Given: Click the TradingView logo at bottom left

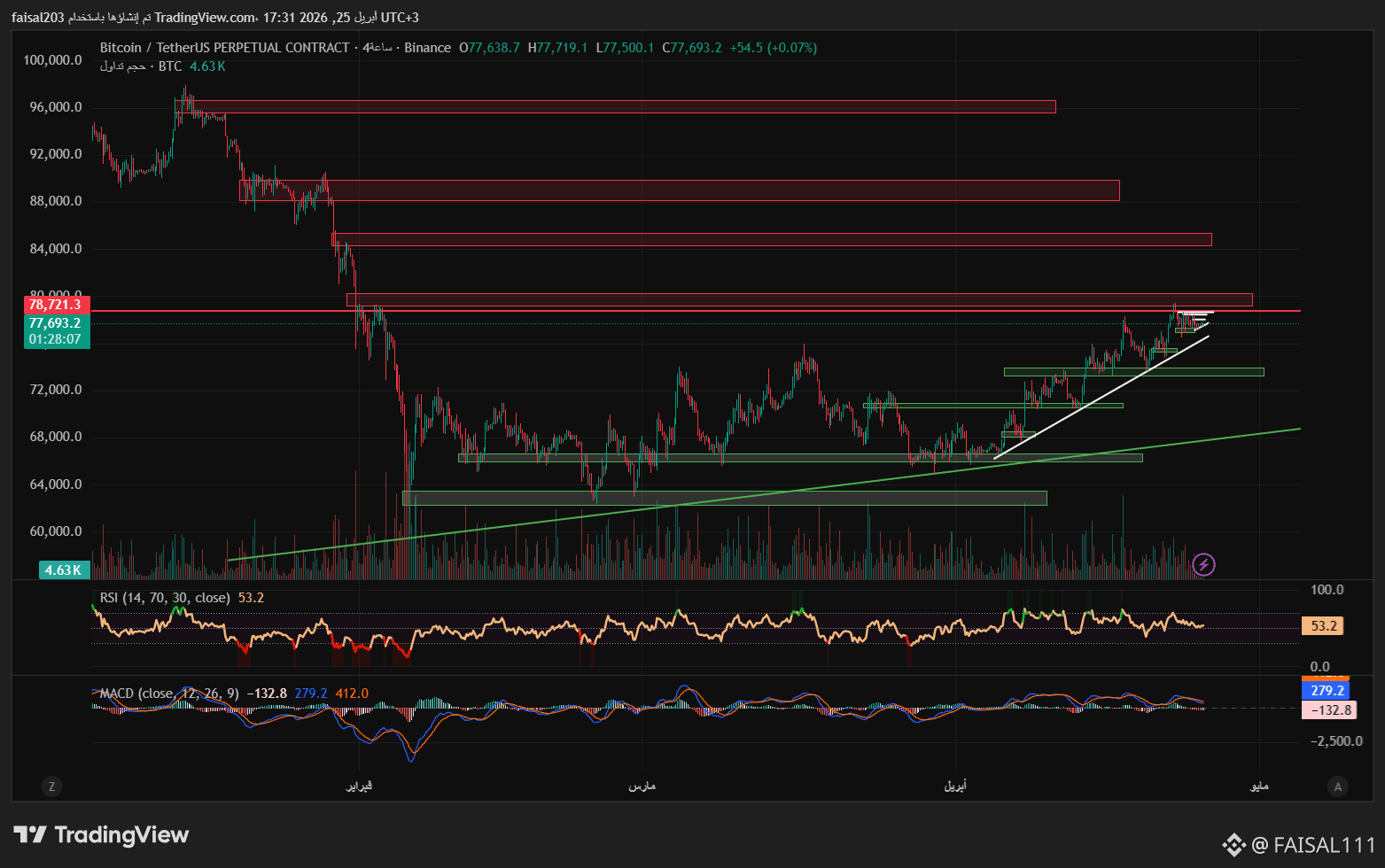Looking at the screenshot, I should coord(101,834).
